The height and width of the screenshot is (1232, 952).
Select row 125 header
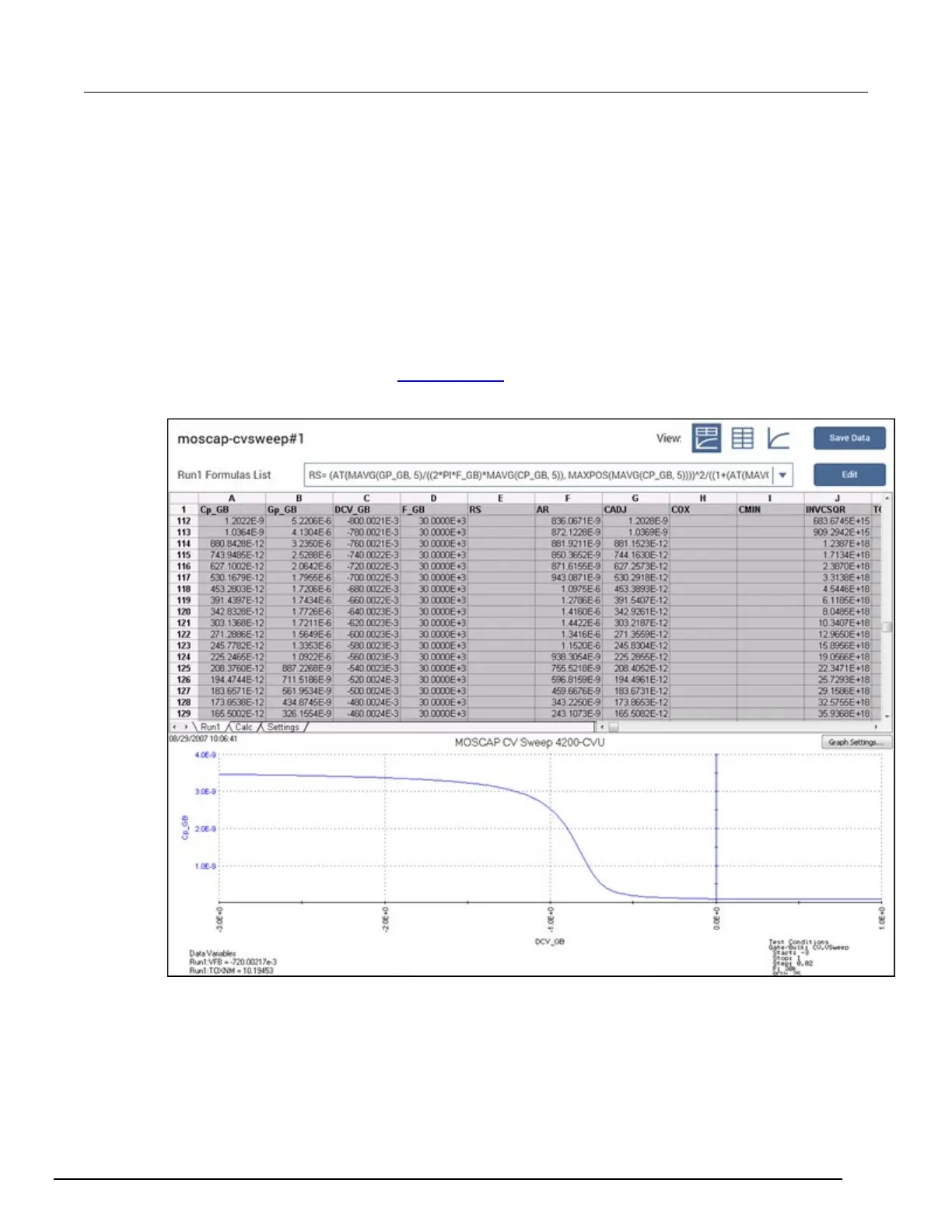click(184, 668)
